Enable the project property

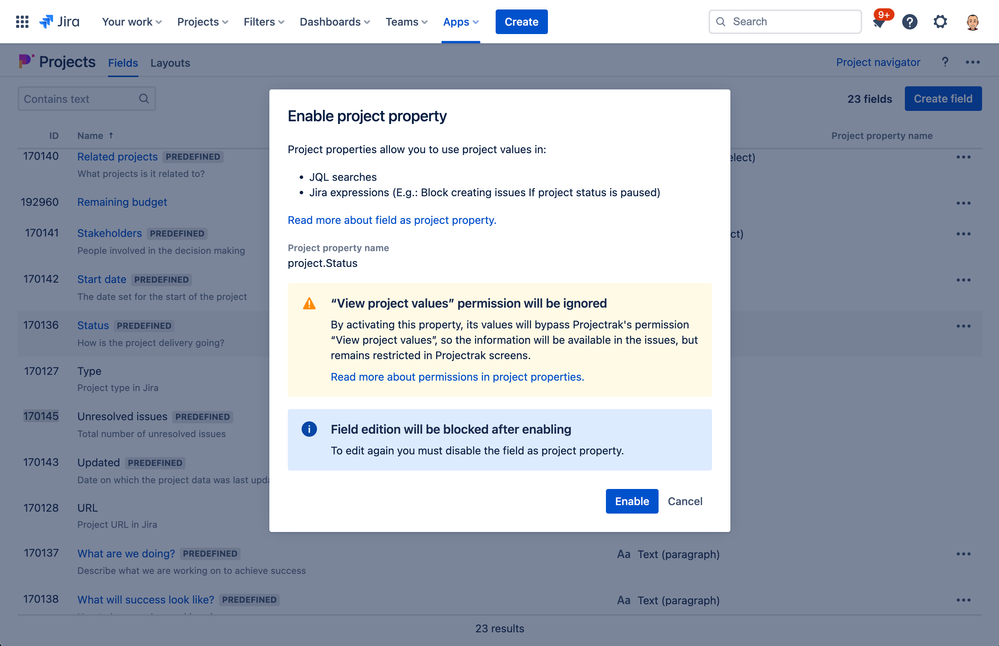[631, 501]
